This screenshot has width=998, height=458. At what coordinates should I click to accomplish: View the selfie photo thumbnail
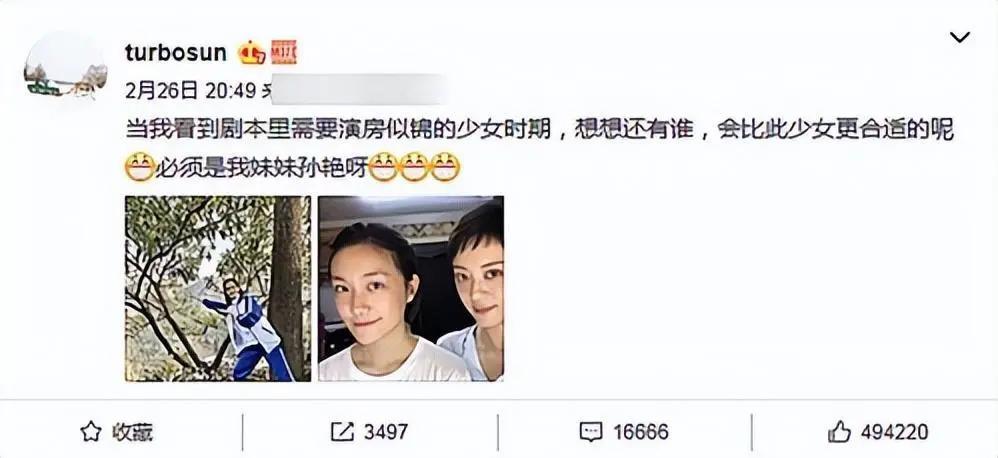coord(411,288)
